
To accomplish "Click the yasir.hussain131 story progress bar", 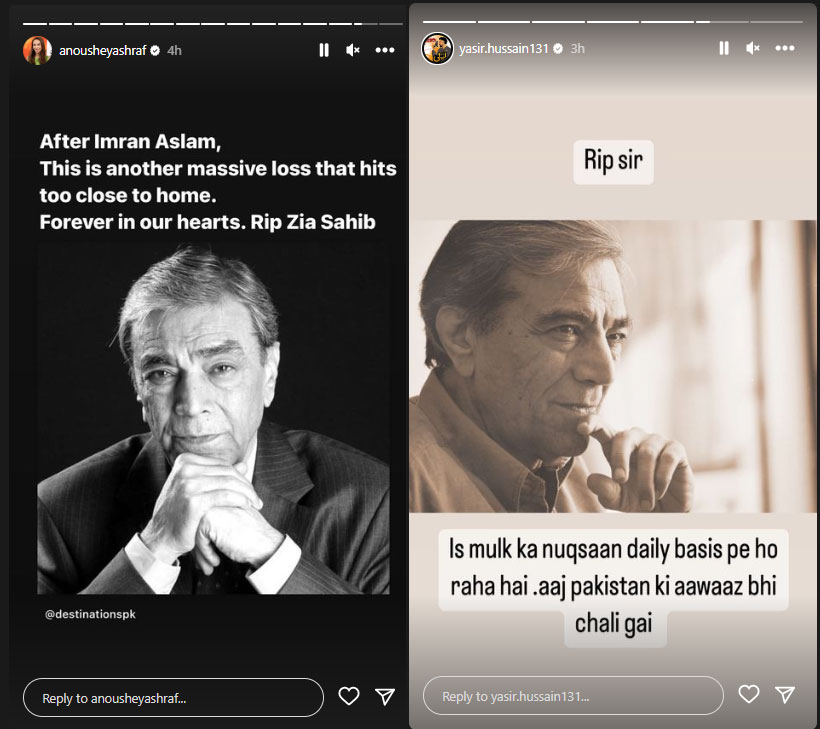I will click(612, 21).
